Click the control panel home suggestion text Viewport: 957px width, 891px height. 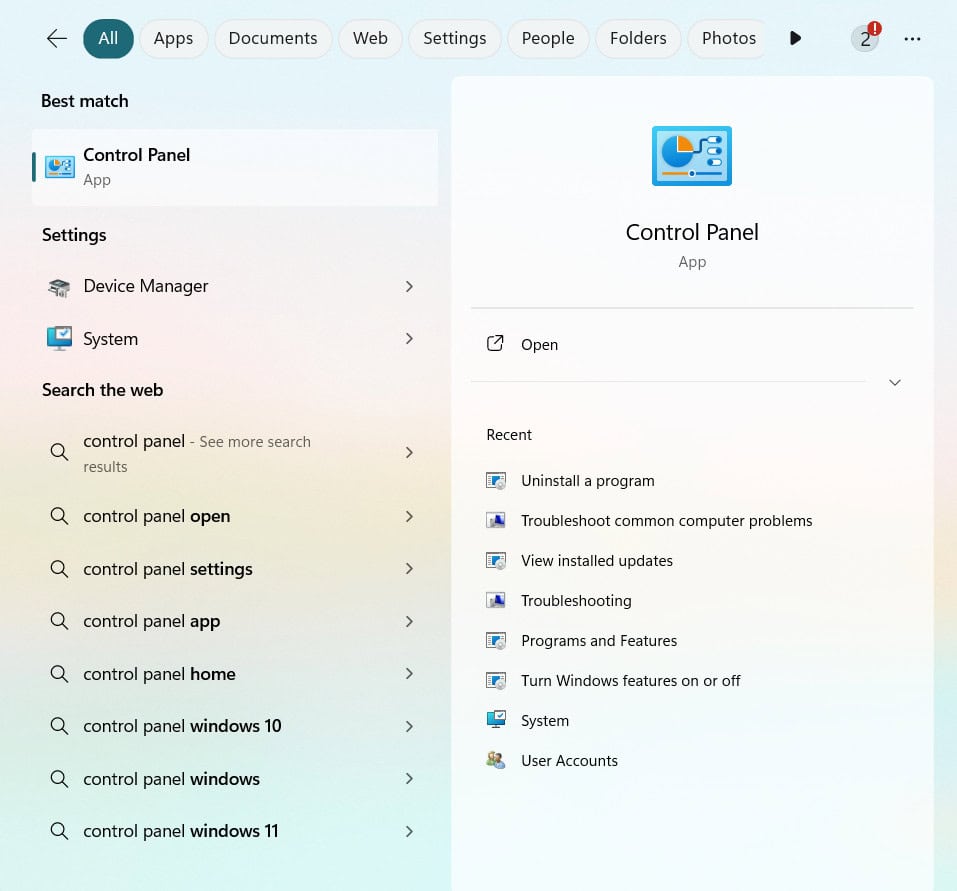(x=159, y=674)
